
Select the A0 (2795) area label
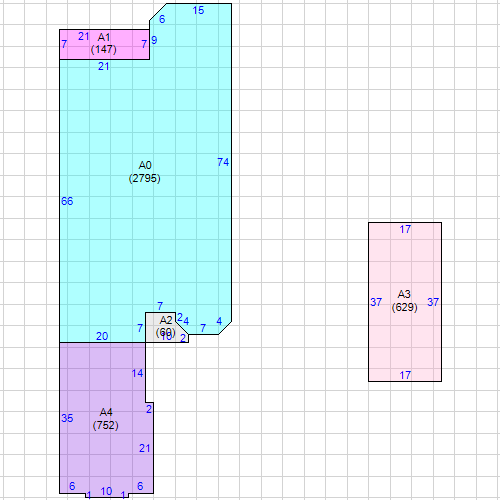[145, 172]
